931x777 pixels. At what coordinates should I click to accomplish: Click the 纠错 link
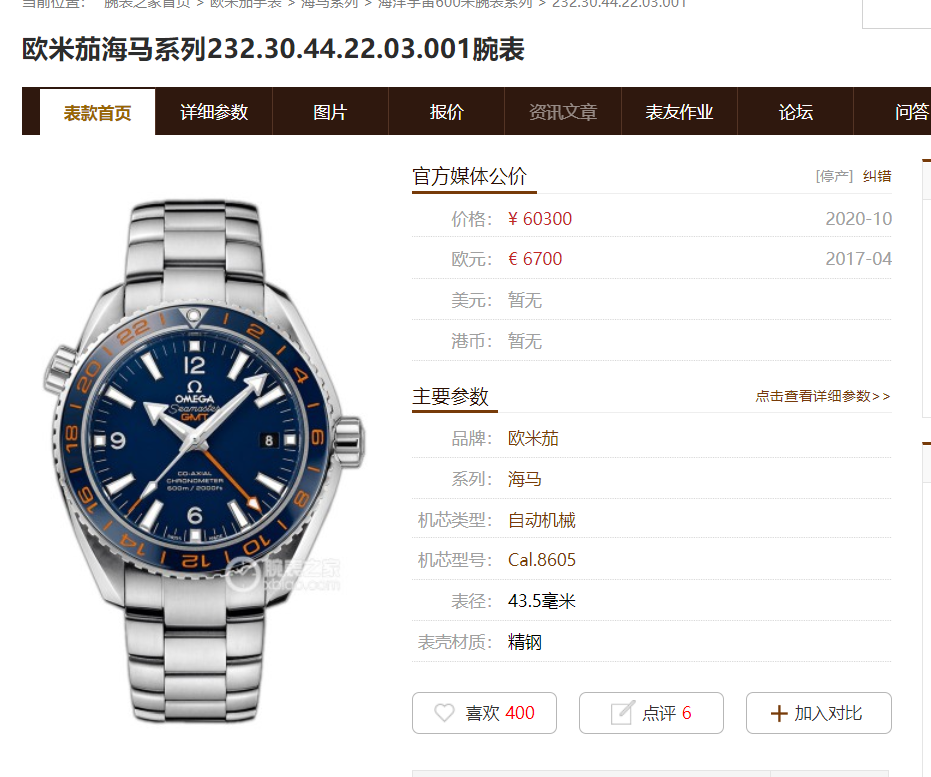click(x=877, y=176)
